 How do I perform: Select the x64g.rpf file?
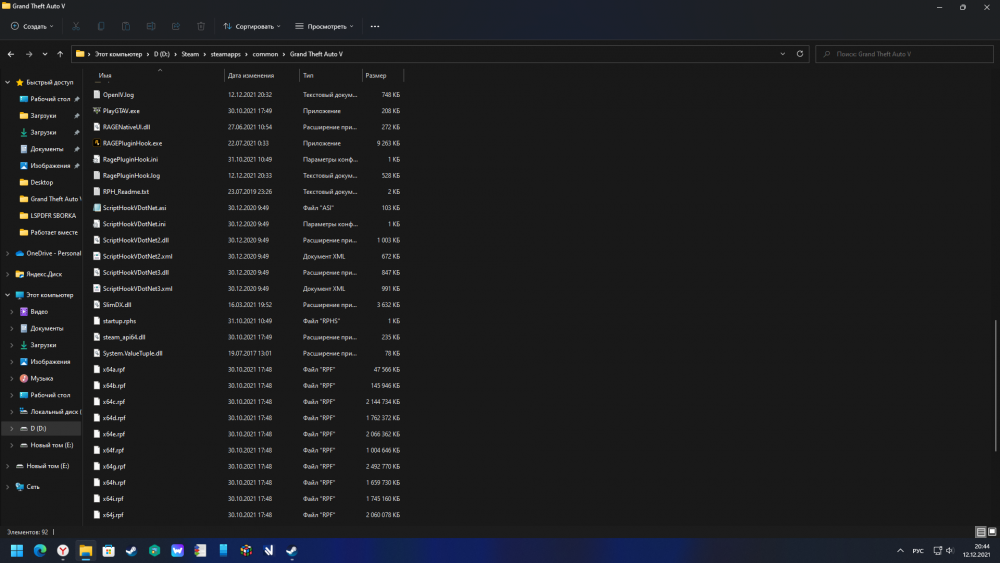114,467
